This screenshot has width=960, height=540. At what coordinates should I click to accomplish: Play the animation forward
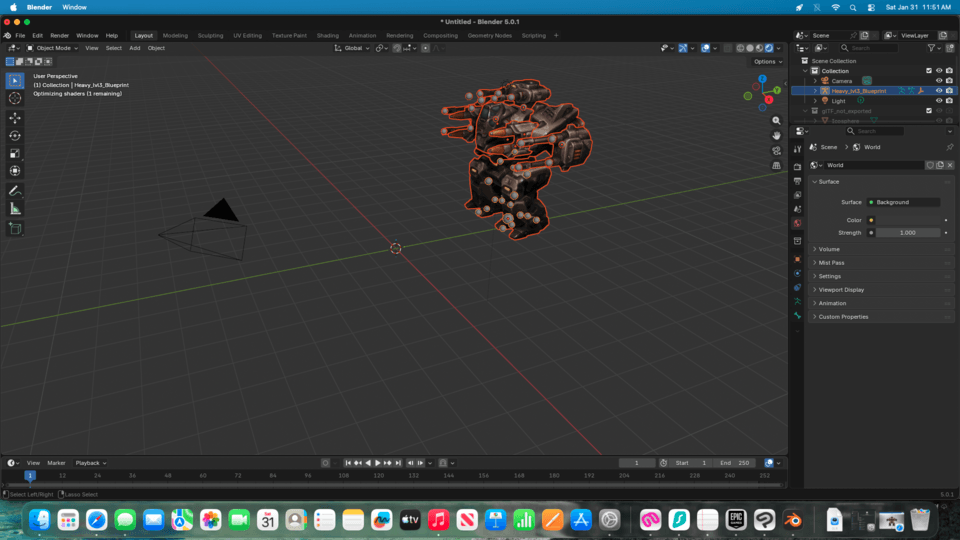tap(378, 463)
